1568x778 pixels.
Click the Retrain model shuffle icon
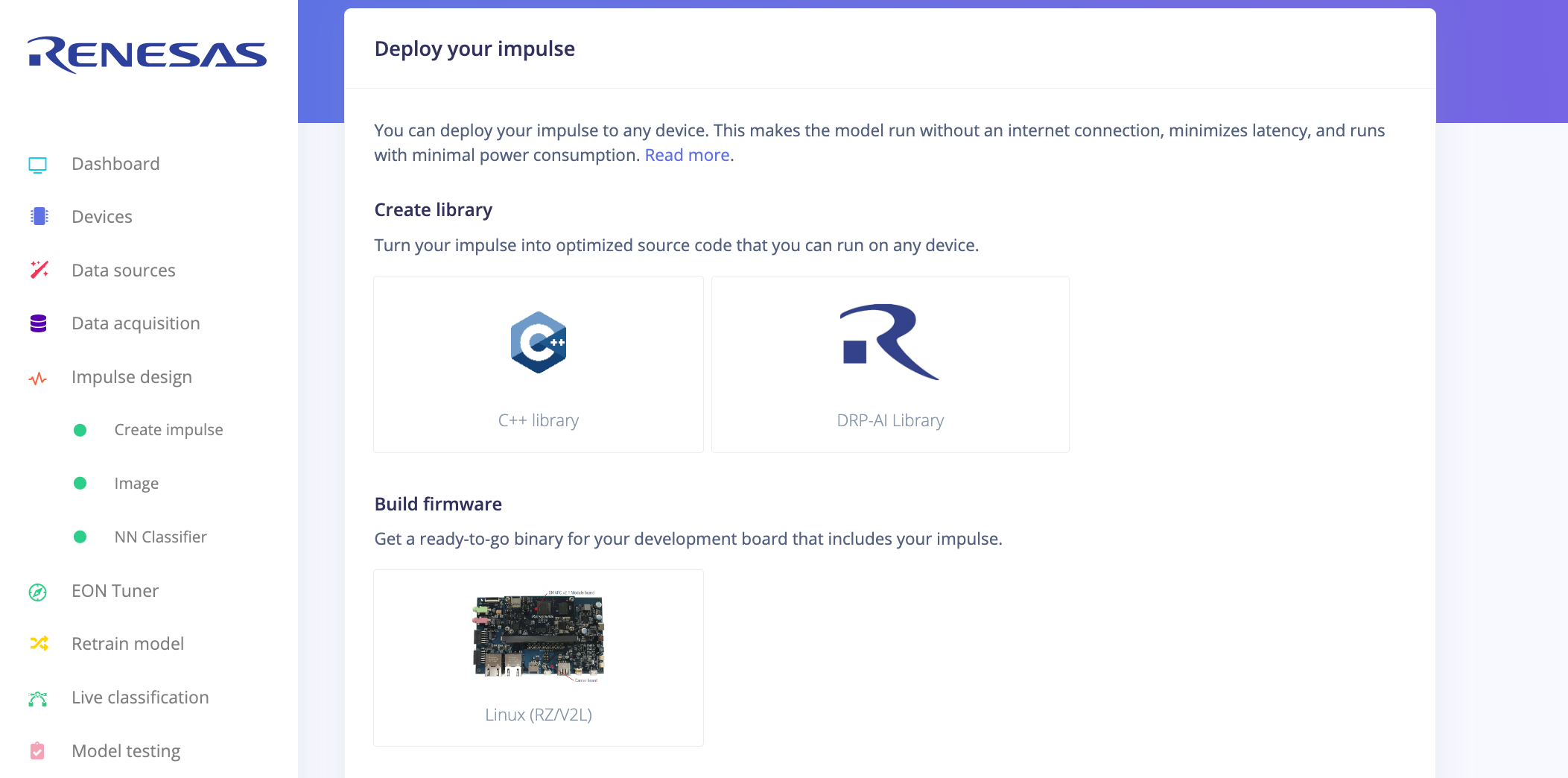39,643
